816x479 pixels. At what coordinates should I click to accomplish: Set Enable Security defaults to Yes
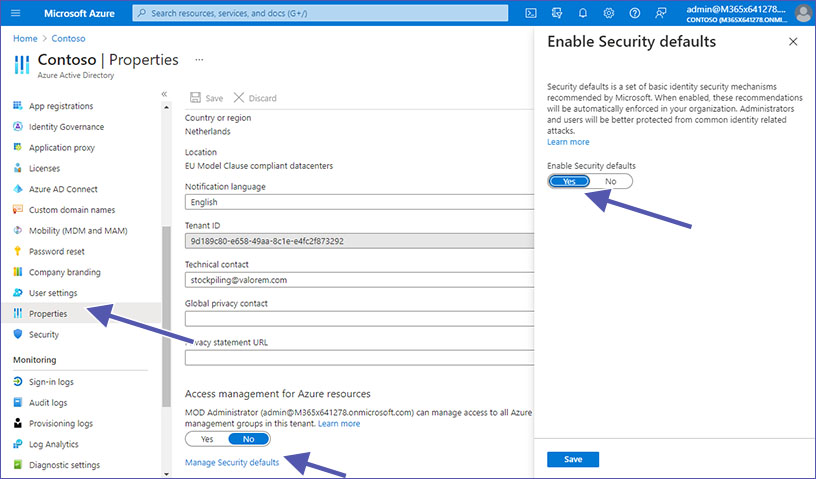tap(569, 181)
